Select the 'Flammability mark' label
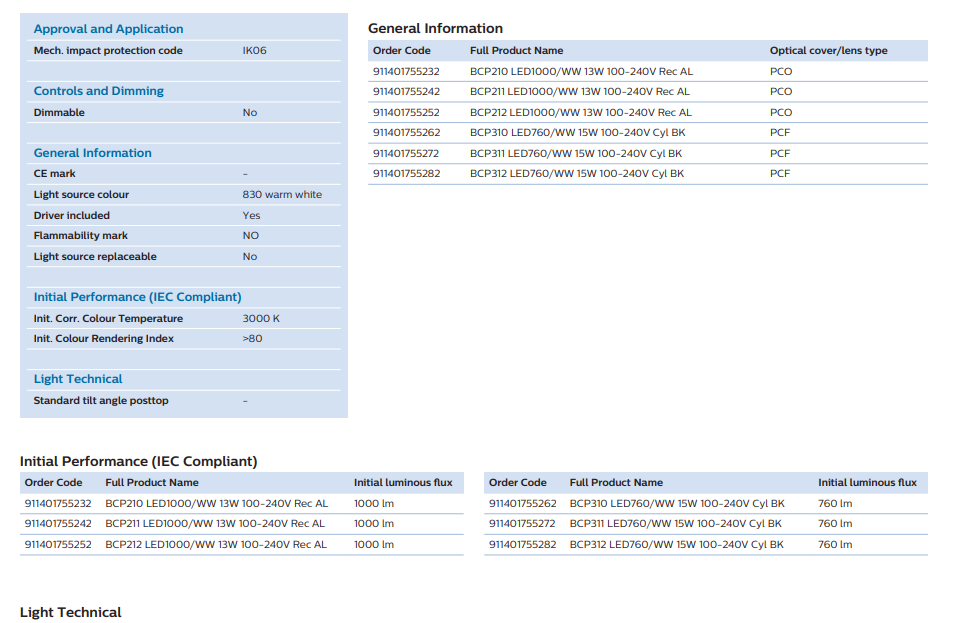The image size is (954, 623). coord(81,235)
